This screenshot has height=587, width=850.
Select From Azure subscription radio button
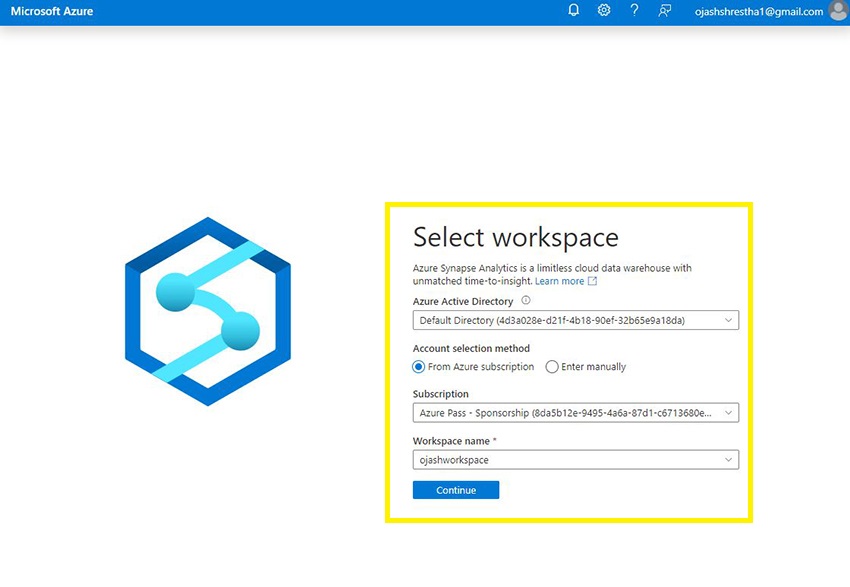pyautogui.click(x=418, y=367)
